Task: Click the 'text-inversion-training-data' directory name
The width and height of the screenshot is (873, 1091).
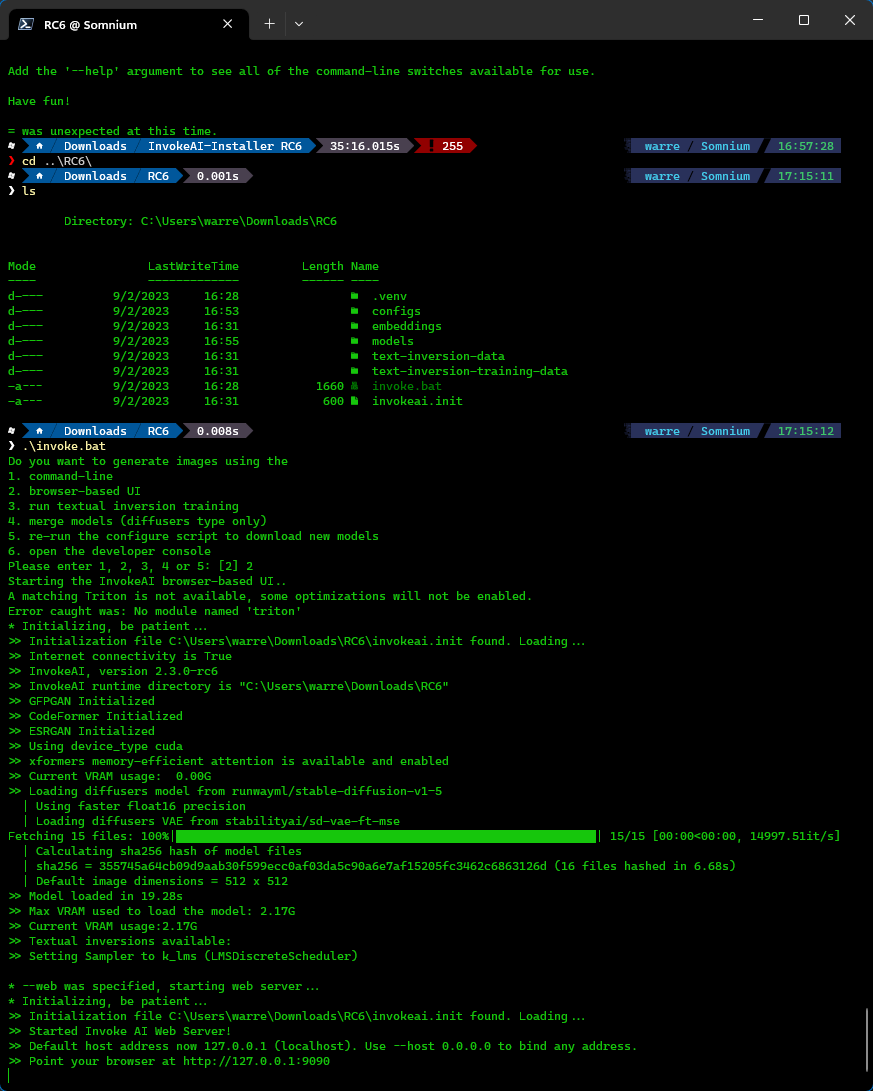Action: [470, 371]
